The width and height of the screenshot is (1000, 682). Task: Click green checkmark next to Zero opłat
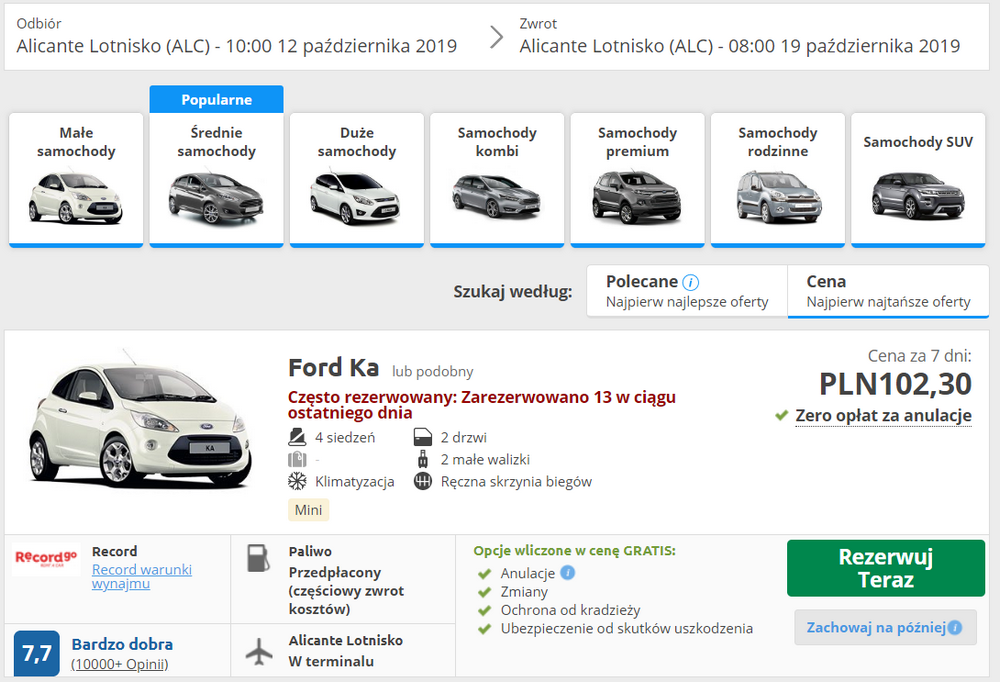tap(782, 416)
